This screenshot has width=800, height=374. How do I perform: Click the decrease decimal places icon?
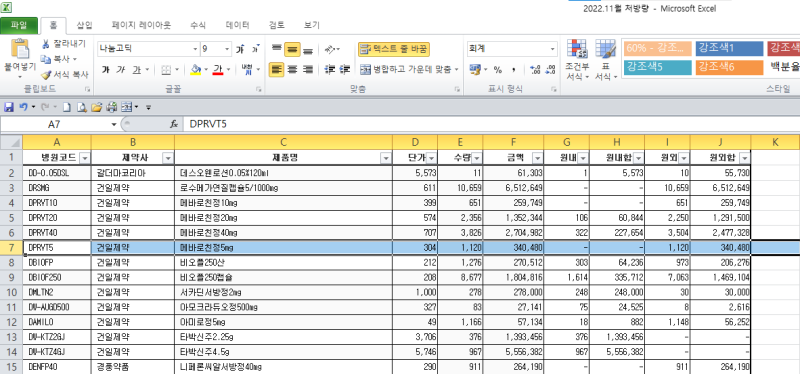point(550,69)
